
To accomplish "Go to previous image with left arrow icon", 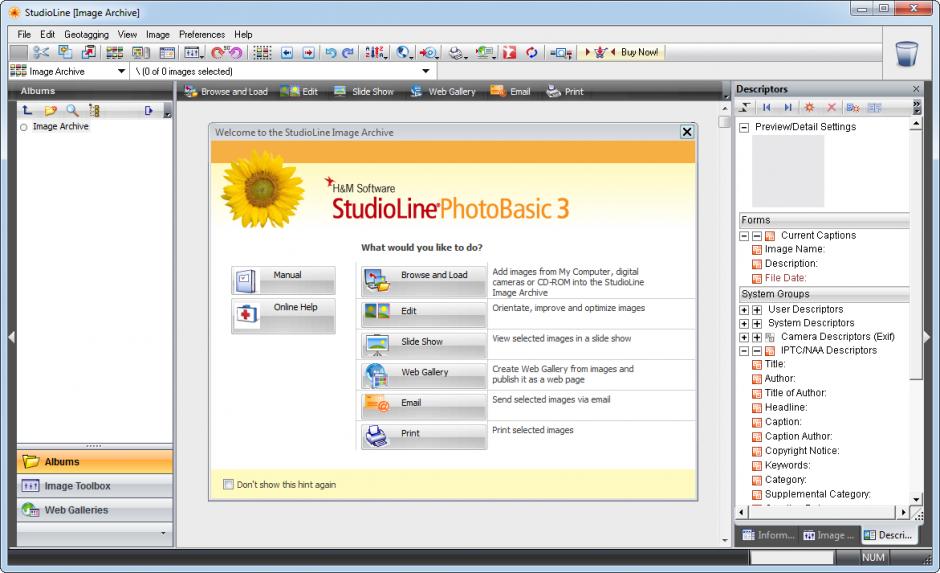I will tap(287, 53).
